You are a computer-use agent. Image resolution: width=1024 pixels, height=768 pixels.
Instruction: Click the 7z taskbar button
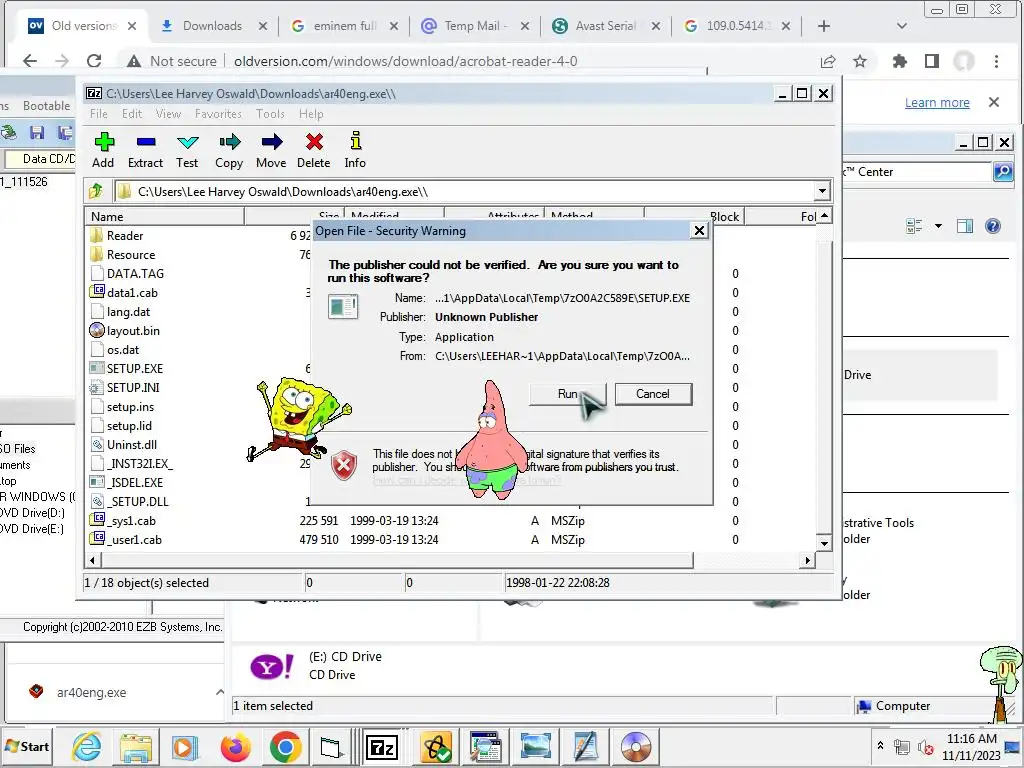pyautogui.click(x=383, y=746)
